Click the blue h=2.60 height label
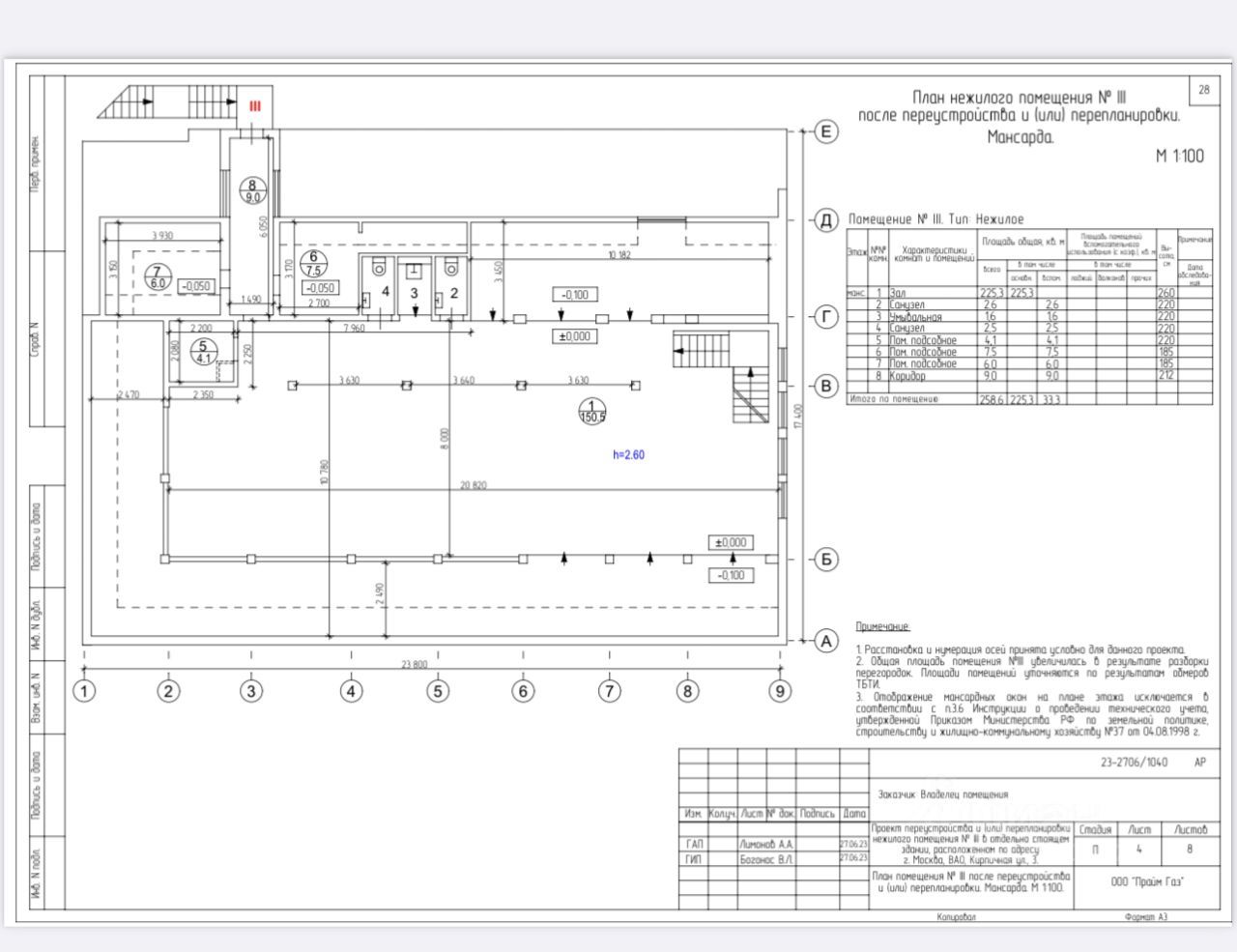This screenshot has height=952, width=1237. pyautogui.click(x=628, y=454)
